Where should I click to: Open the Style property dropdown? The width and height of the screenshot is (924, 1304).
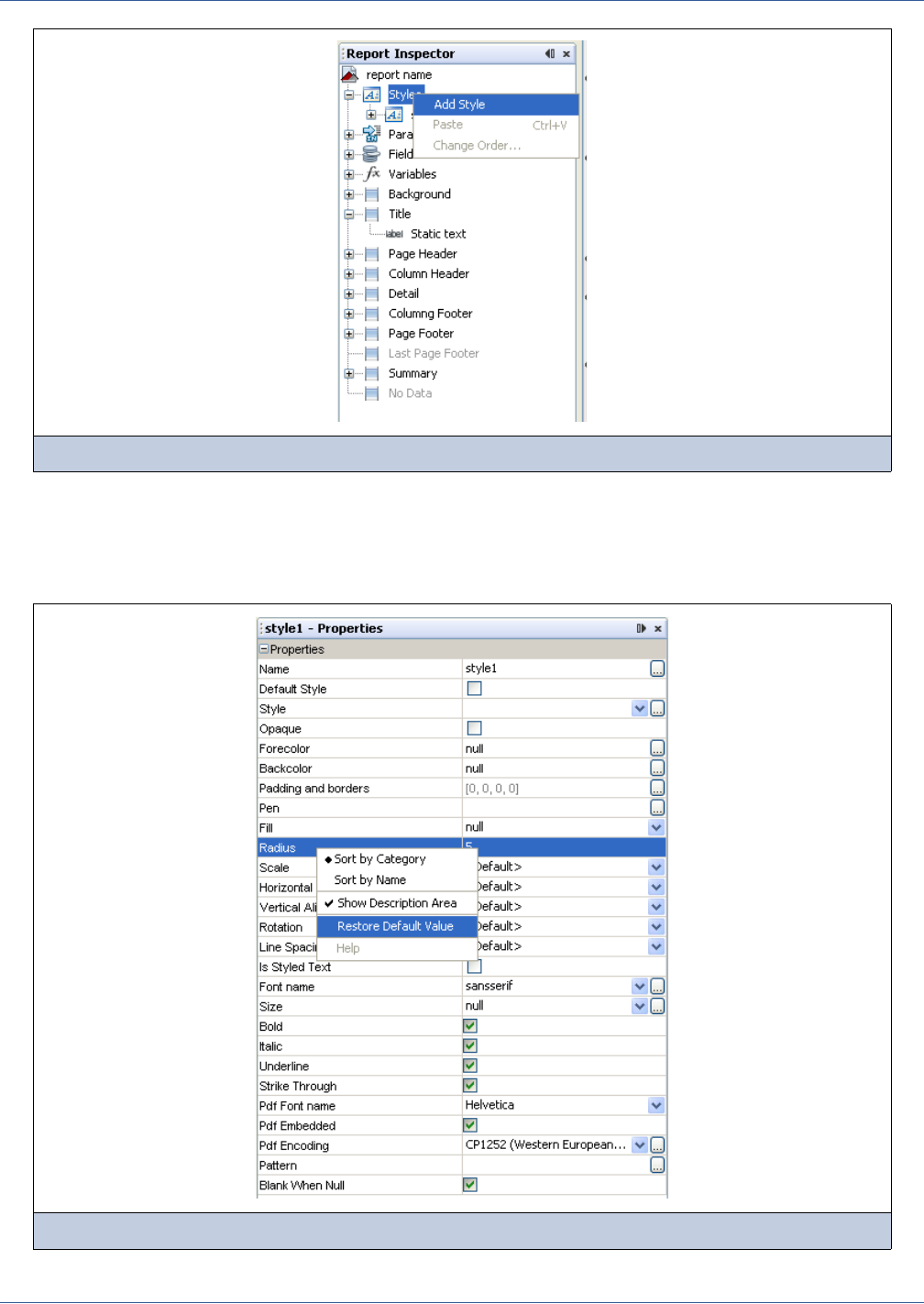point(640,709)
